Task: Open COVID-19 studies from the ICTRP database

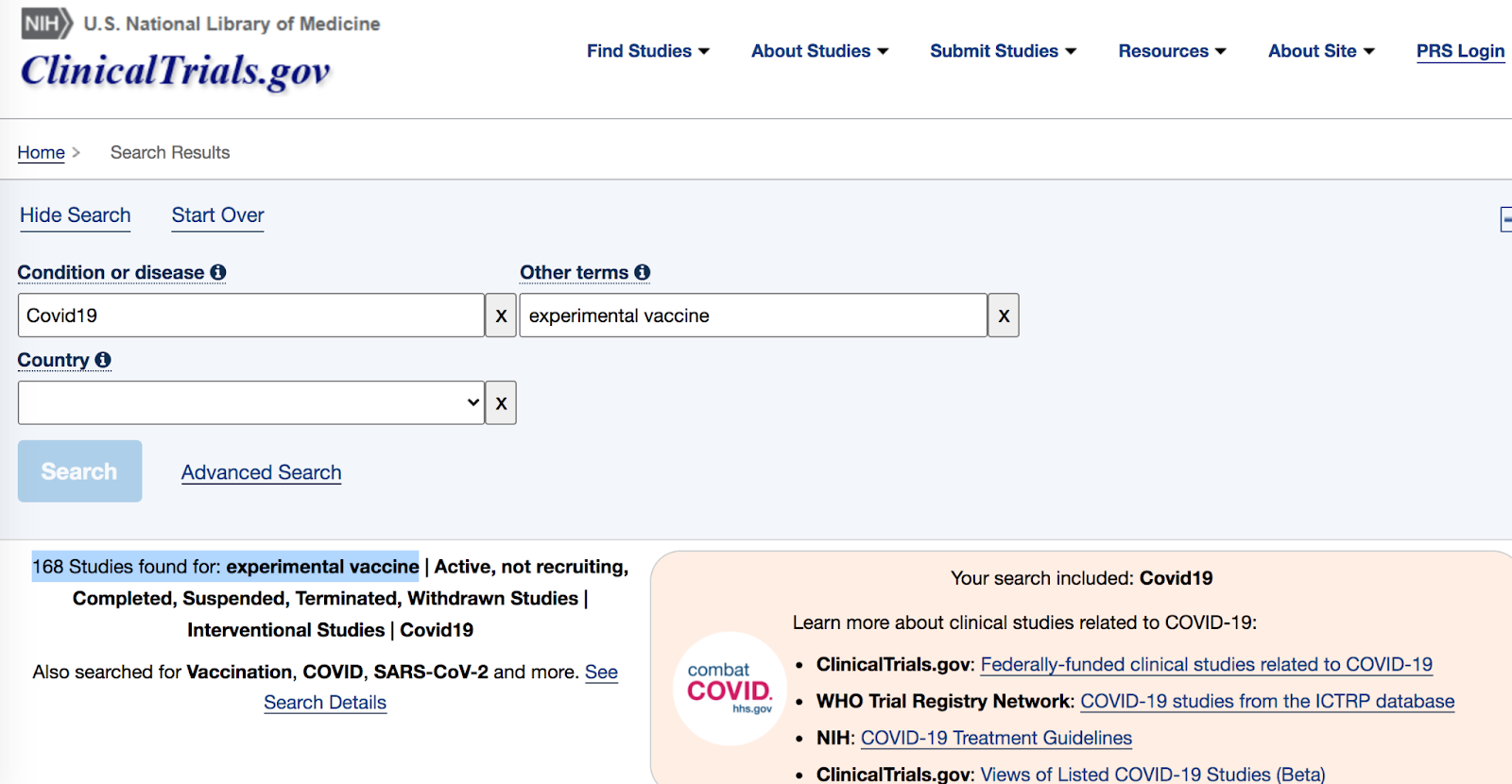Action: pos(1267,701)
